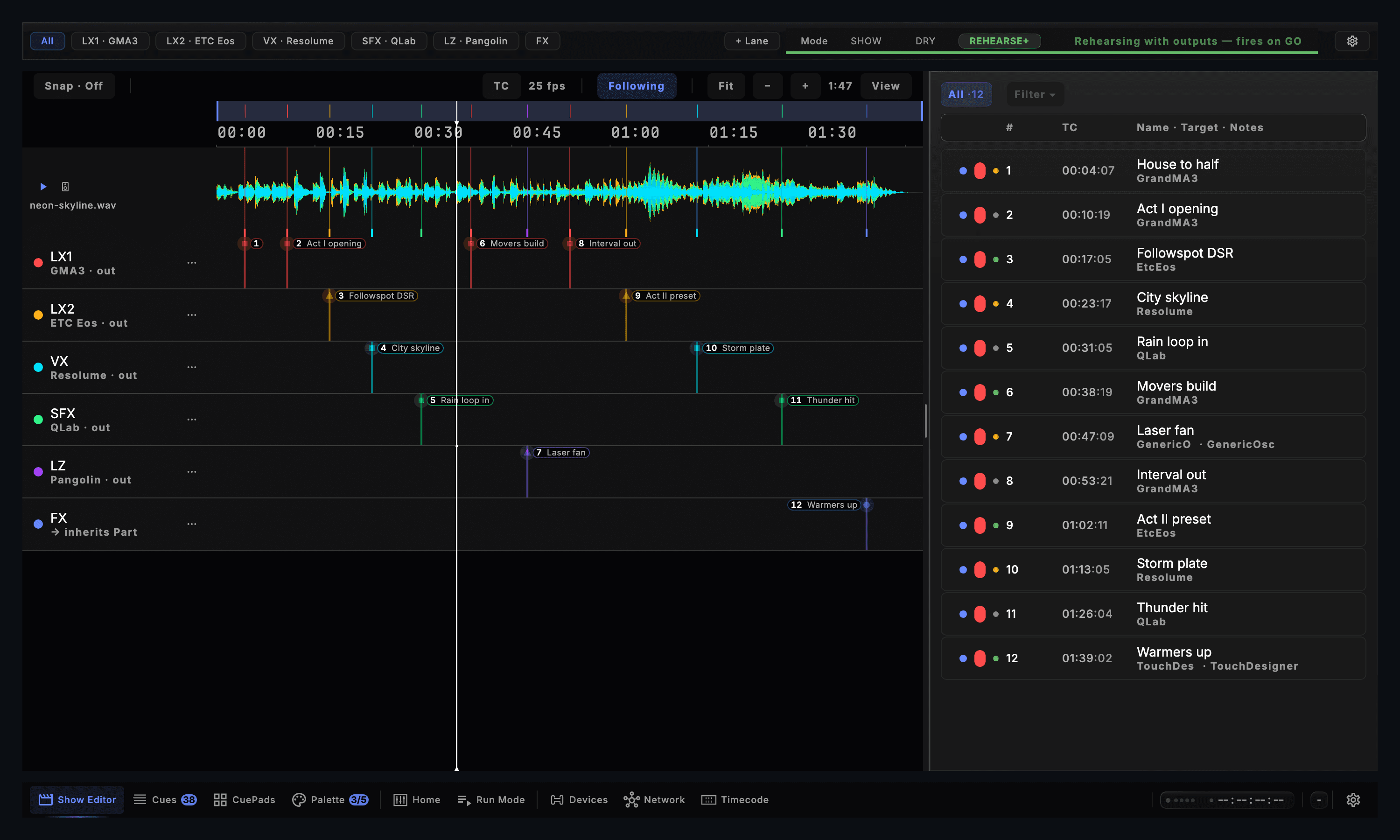Image resolution: width=1400 pixels, height=840 pixels.
Task: Click Show Editor tab icon
Action: 45,799
